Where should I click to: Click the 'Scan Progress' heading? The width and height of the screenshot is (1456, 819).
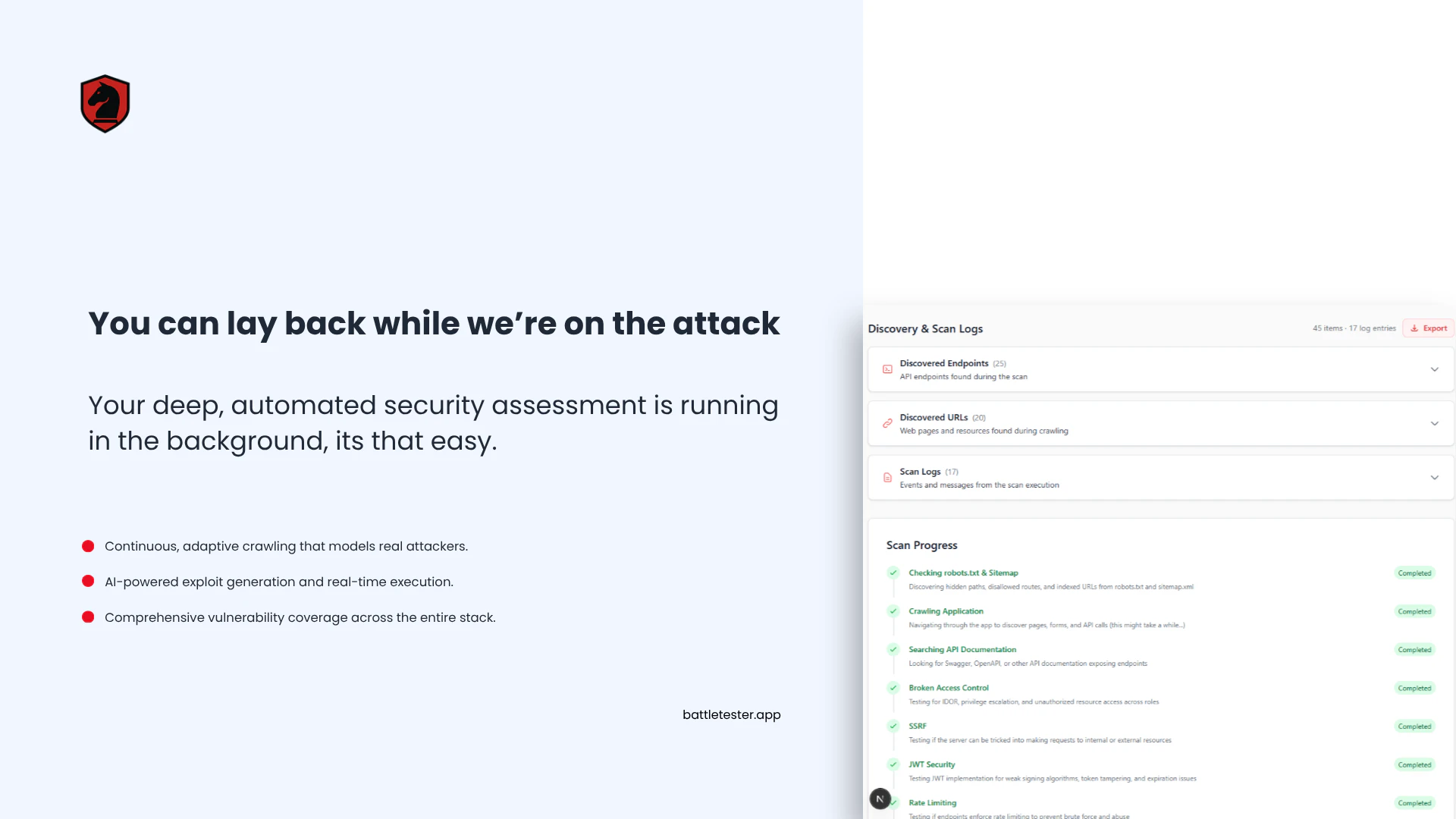pos(921,545)
